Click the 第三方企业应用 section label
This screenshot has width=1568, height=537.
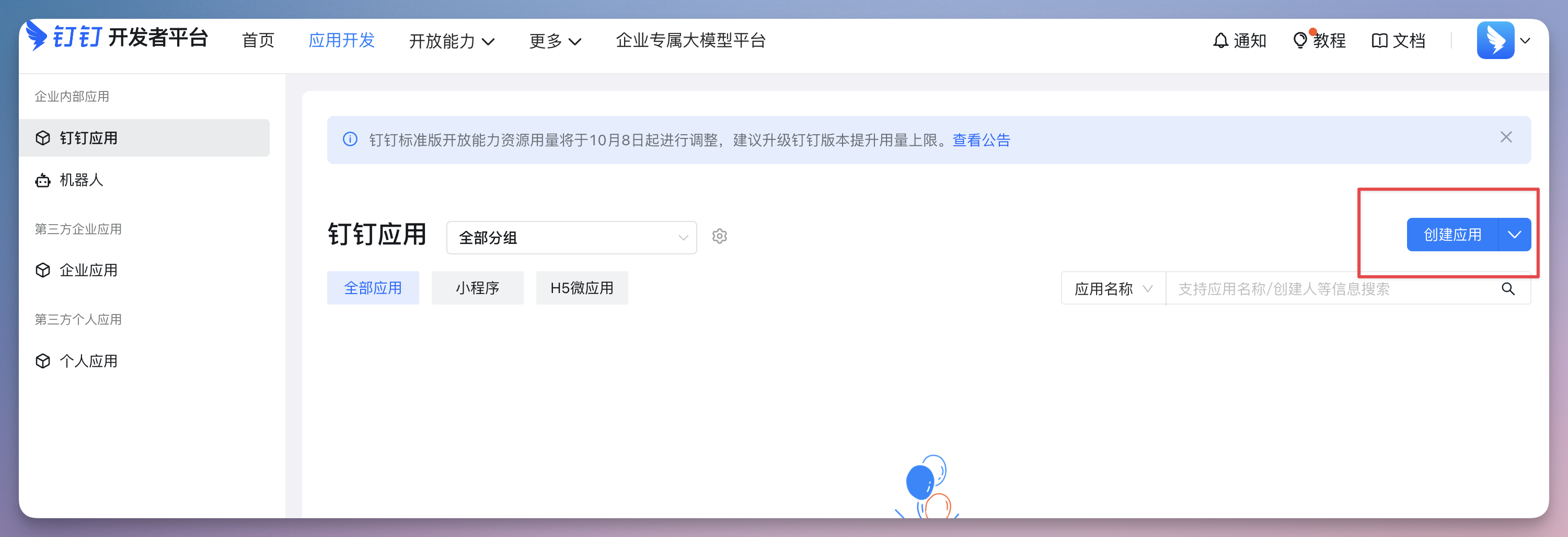pos(78,229)
